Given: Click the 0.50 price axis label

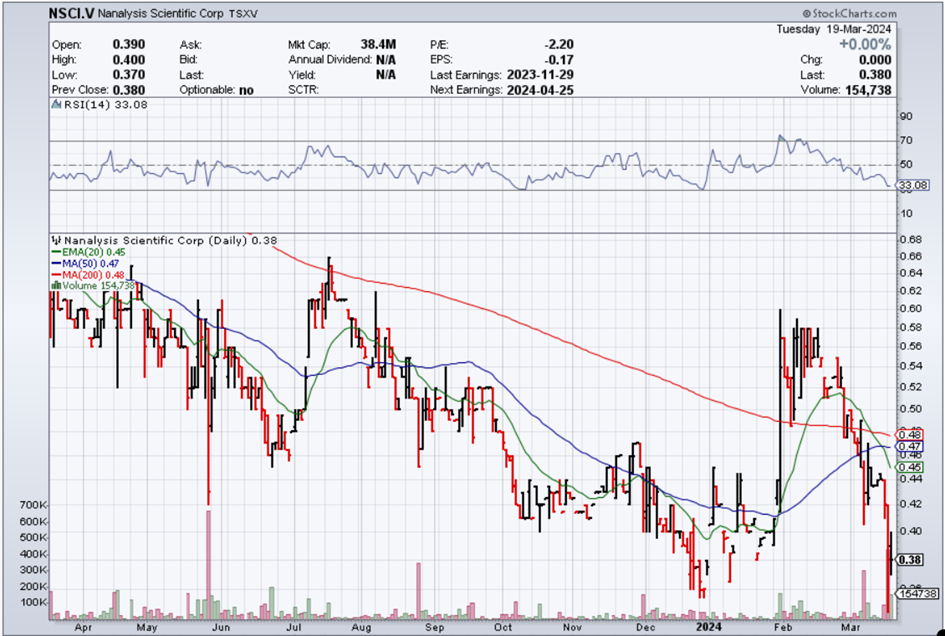Looking at the screenshot, I should [909, 409].
